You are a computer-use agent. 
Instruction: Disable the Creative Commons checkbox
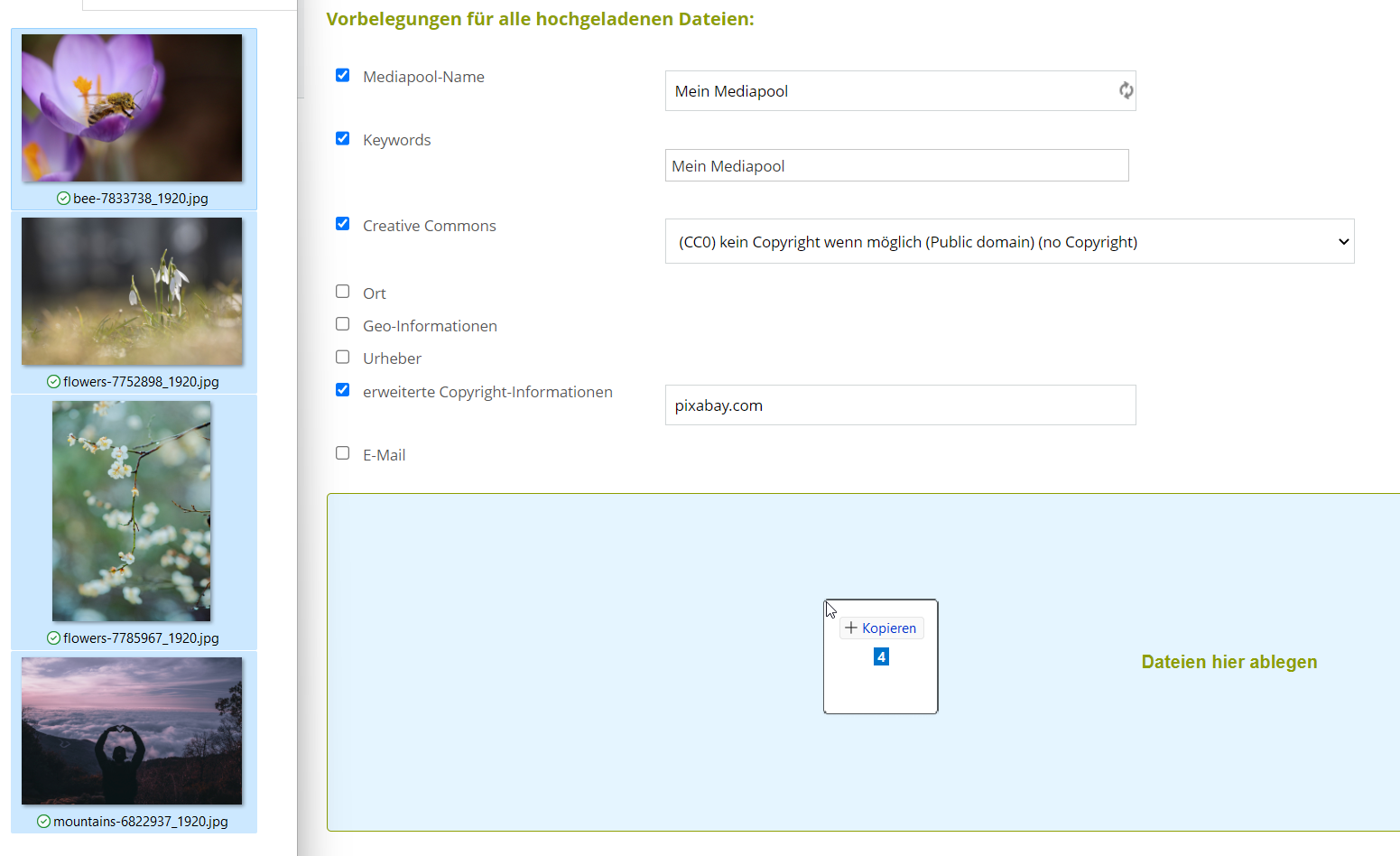(x=342, y=224)
